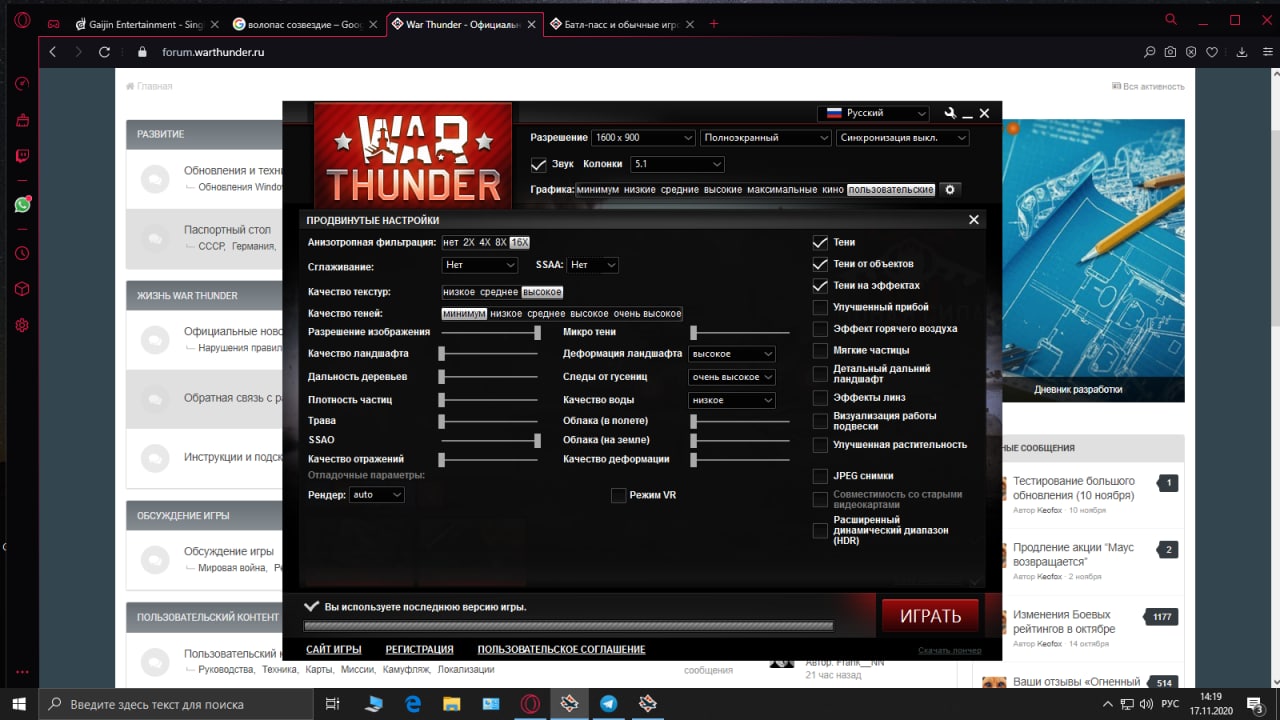Set texture quality to среднее
Viewport: 1280px width, 720px height.
coord(499,292)
